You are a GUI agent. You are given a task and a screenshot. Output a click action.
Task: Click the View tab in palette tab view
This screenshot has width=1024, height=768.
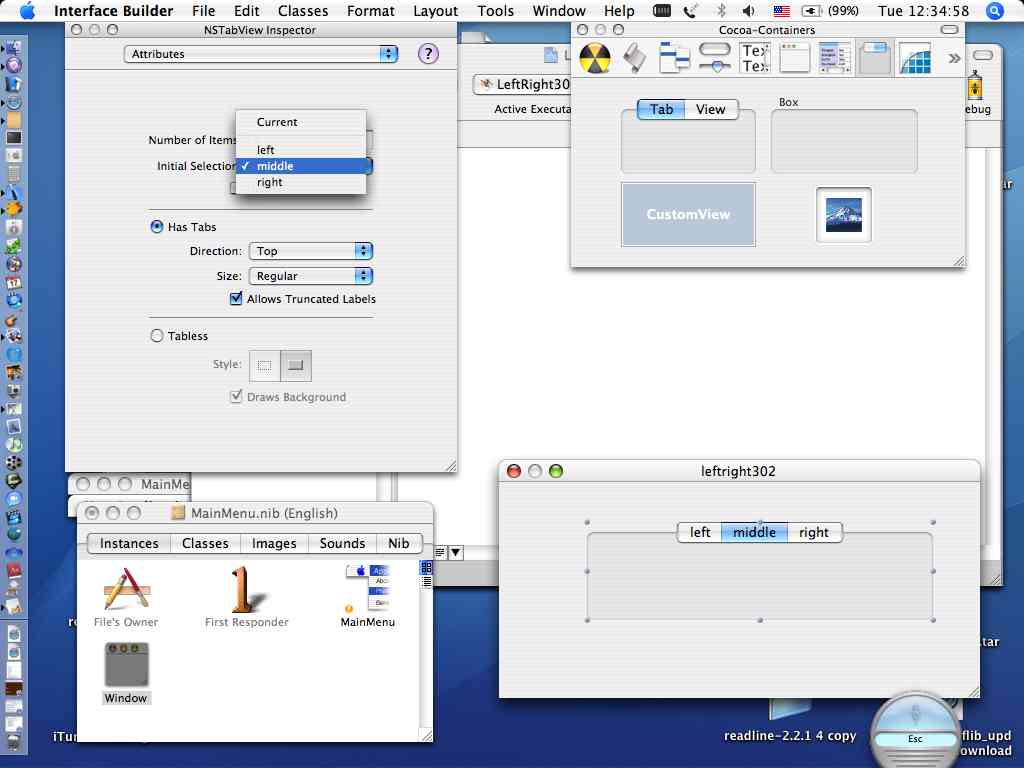click(711, 110)
